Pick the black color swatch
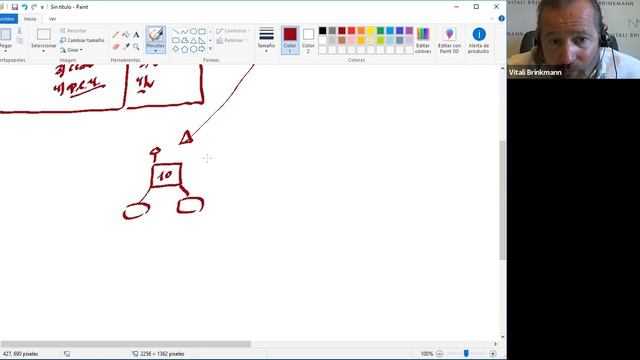 pyautogui.click(x=322, y=31)
